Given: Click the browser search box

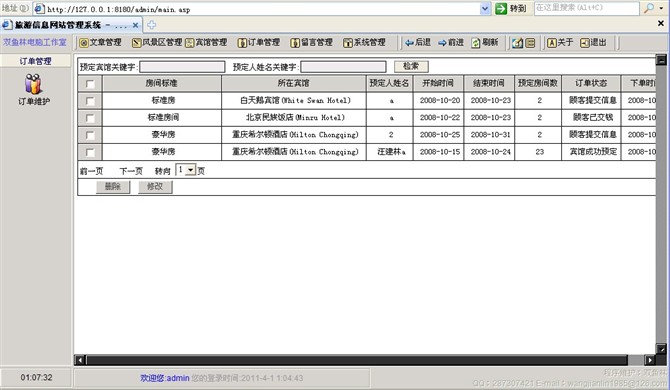Looking at the screenshot, I should tap(587, 8).
